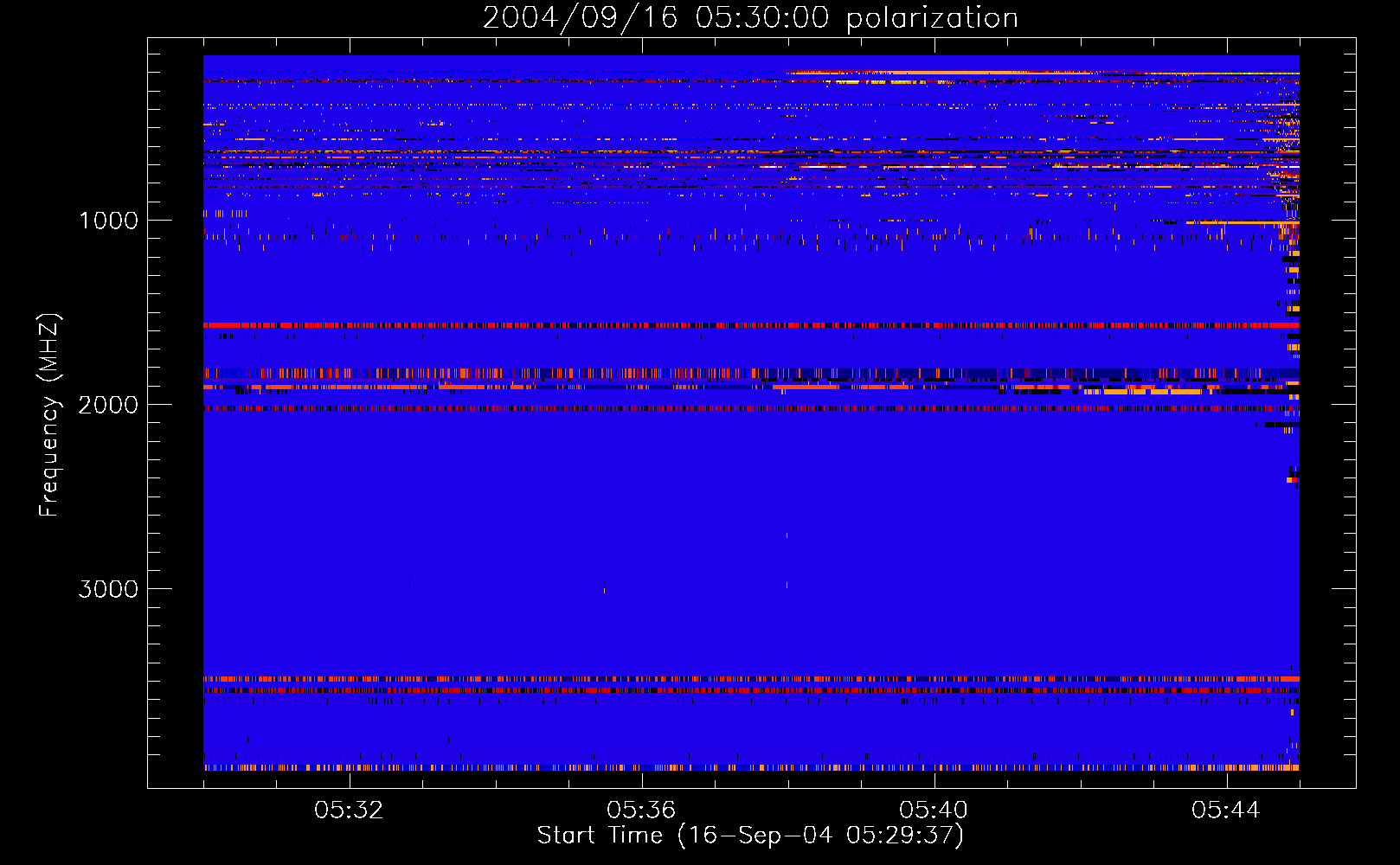Click the 1000 frequency tick label
The image size is (1400, 865).
tap(108, 221)
